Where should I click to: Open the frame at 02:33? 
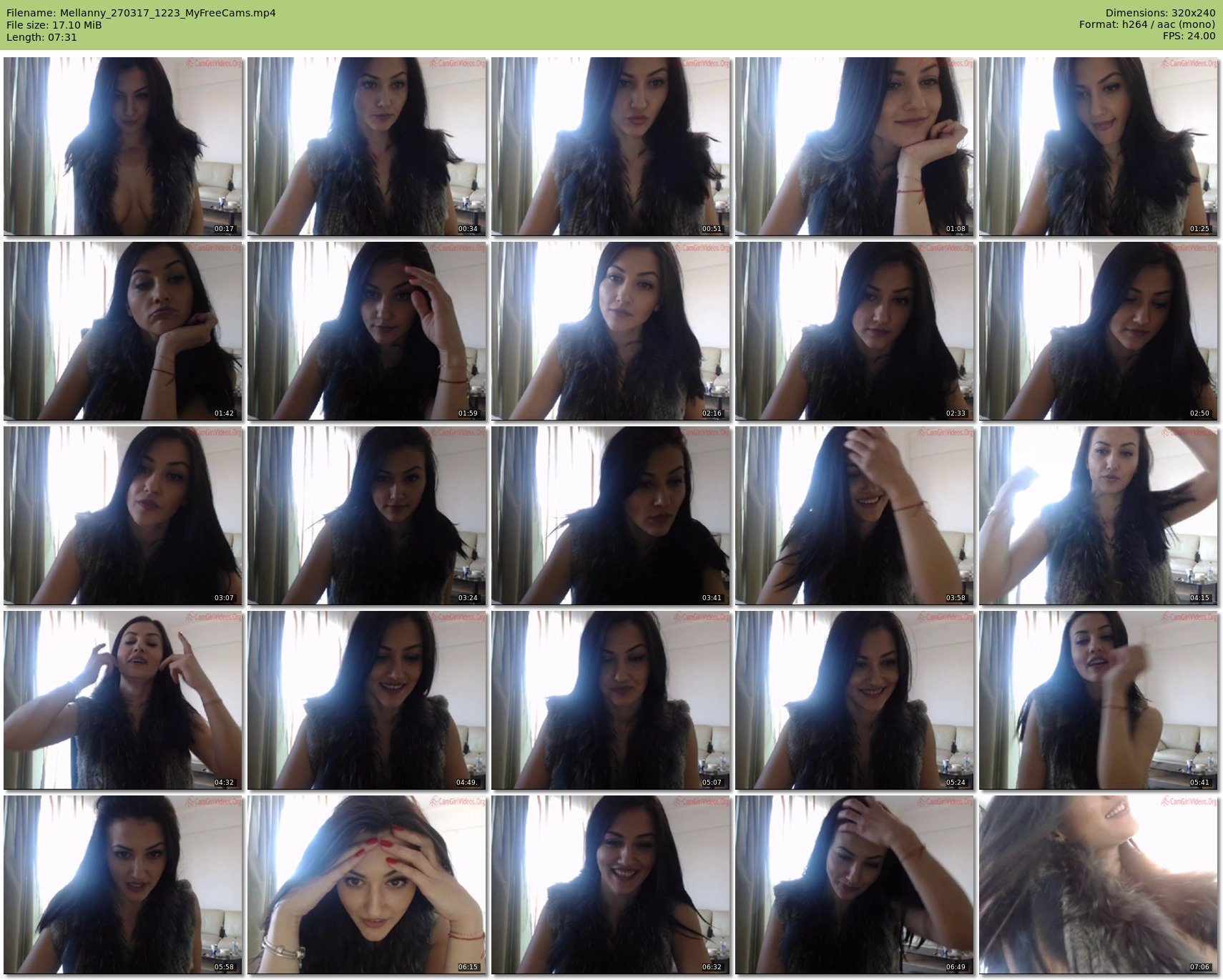point(855,330)
